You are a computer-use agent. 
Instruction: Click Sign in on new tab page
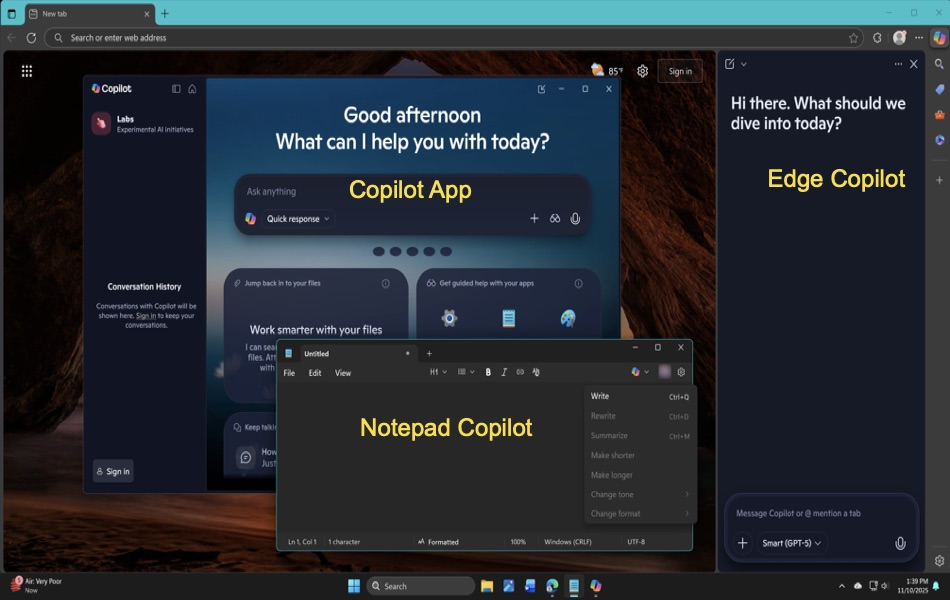pyautogui.click(x=680, y=71)
